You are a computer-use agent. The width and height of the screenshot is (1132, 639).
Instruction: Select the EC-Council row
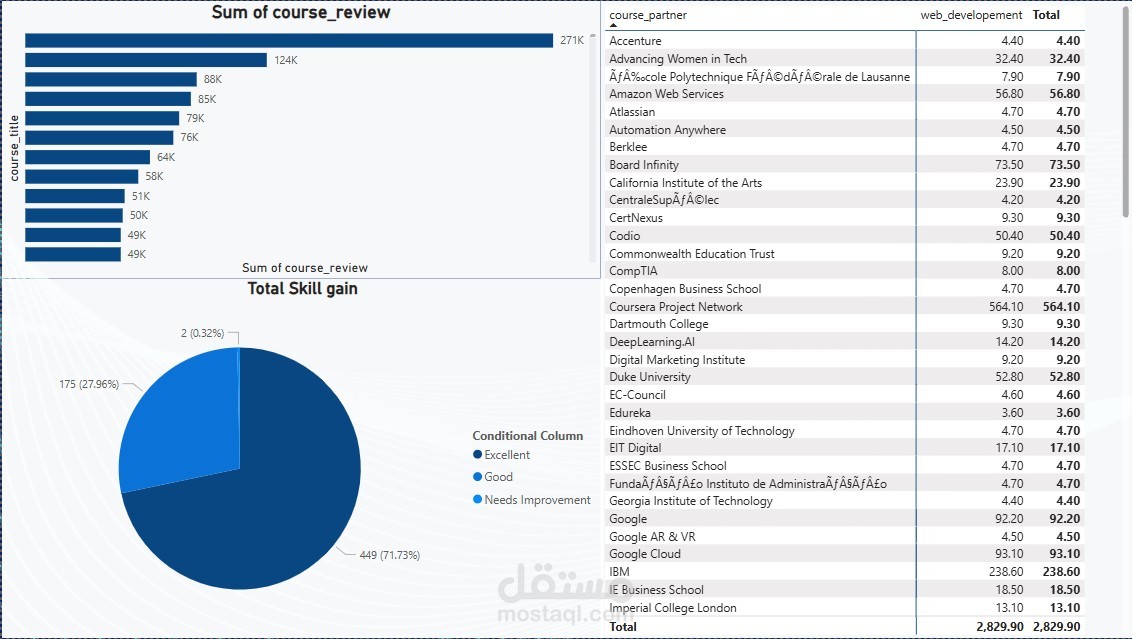pos(844,395)
